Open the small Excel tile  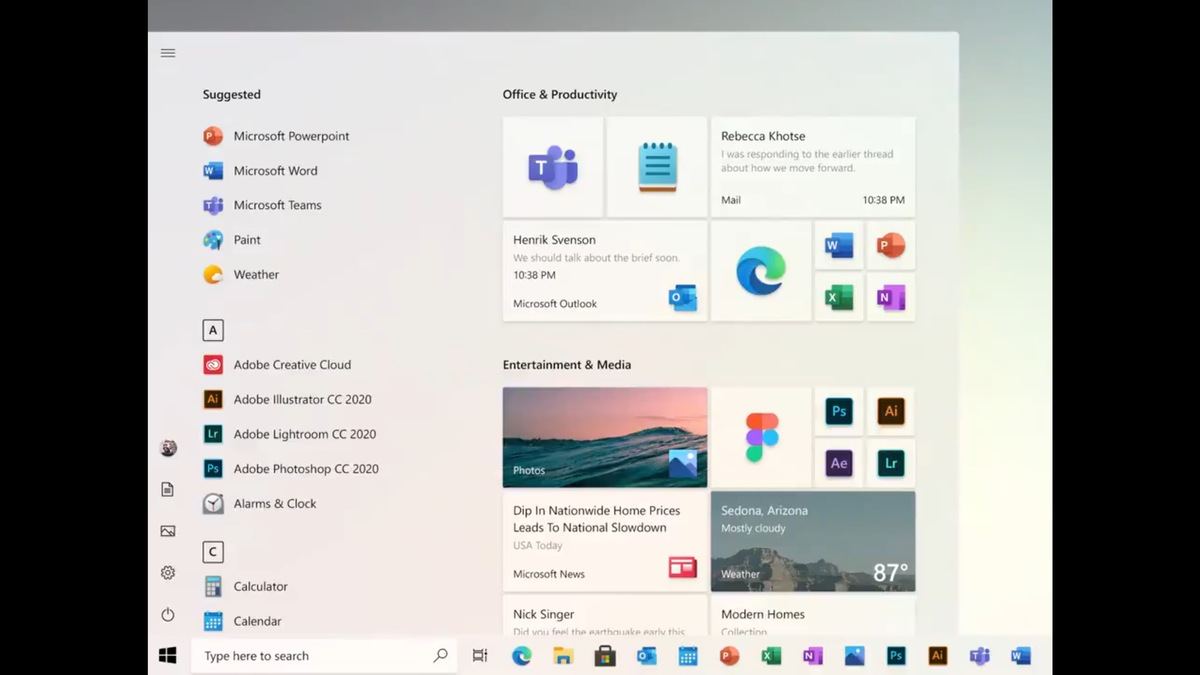point(839,297)
